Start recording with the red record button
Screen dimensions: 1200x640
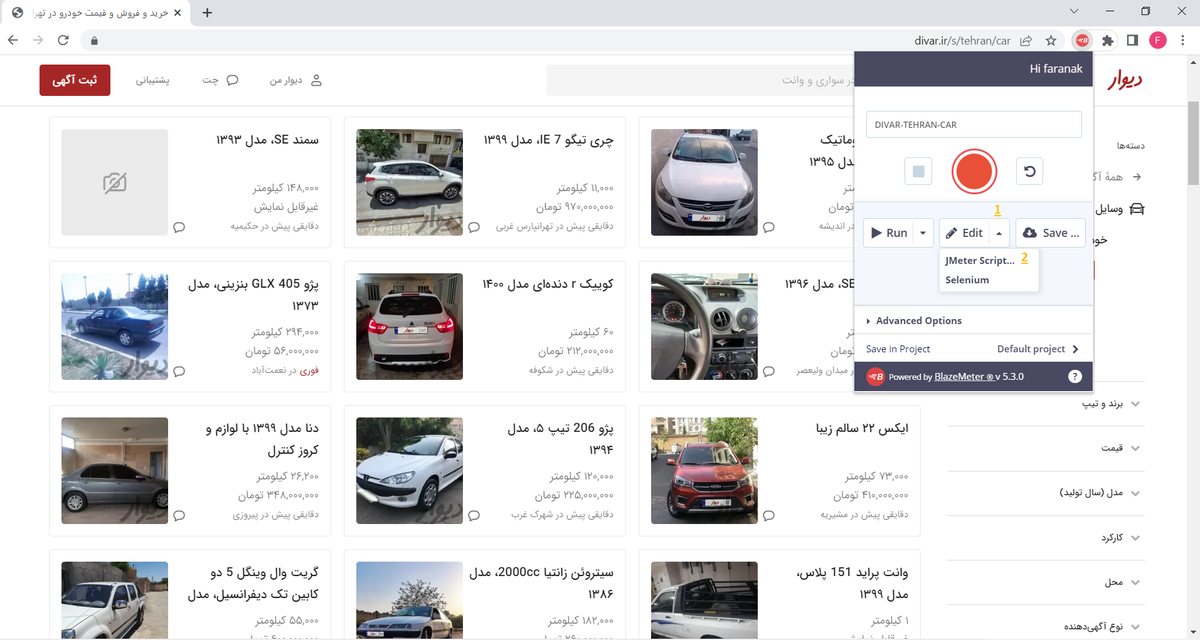coord(973,172)
